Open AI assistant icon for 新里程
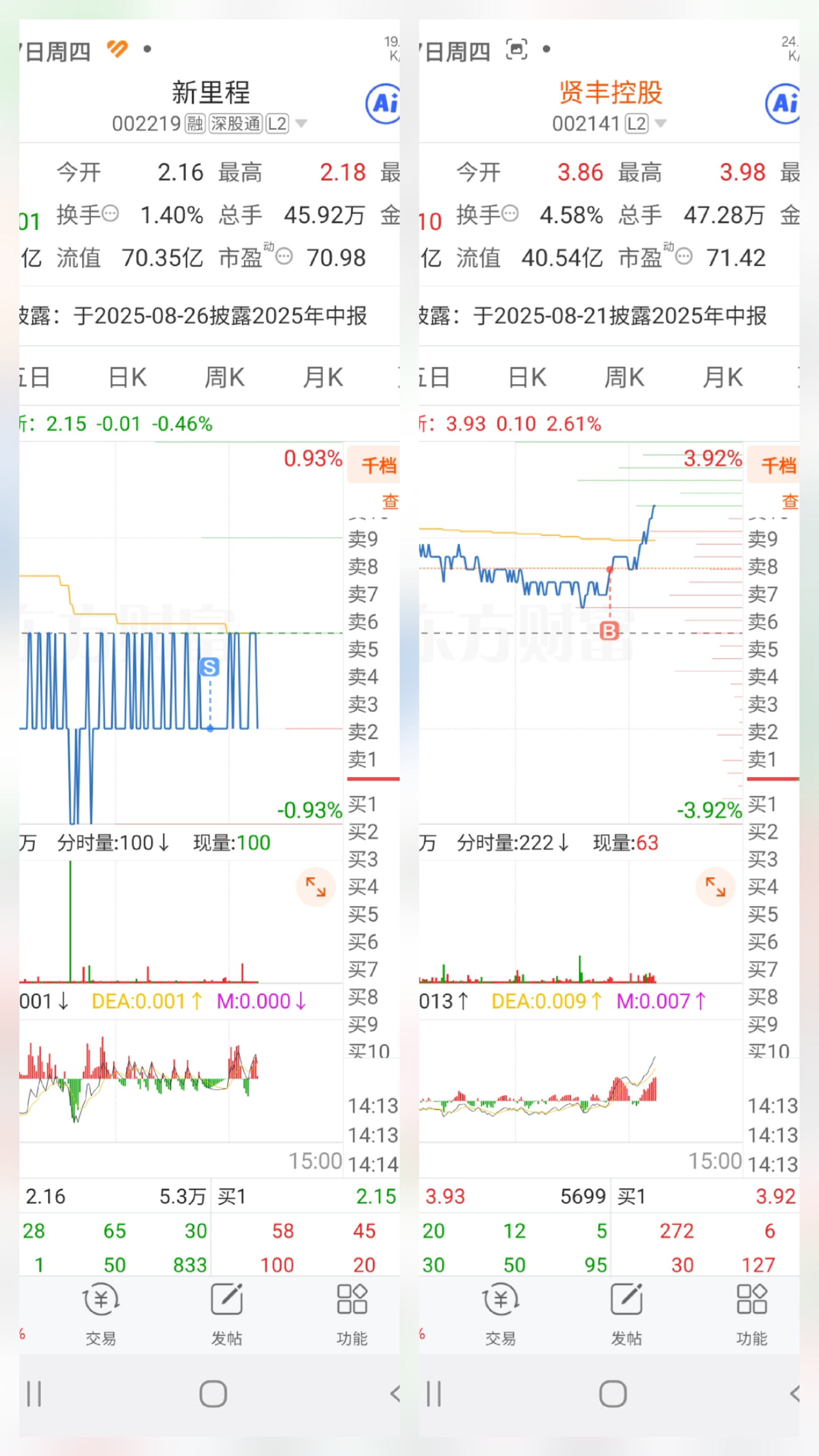Screen dimensions: 819x1456 click(x=383, y=104)
